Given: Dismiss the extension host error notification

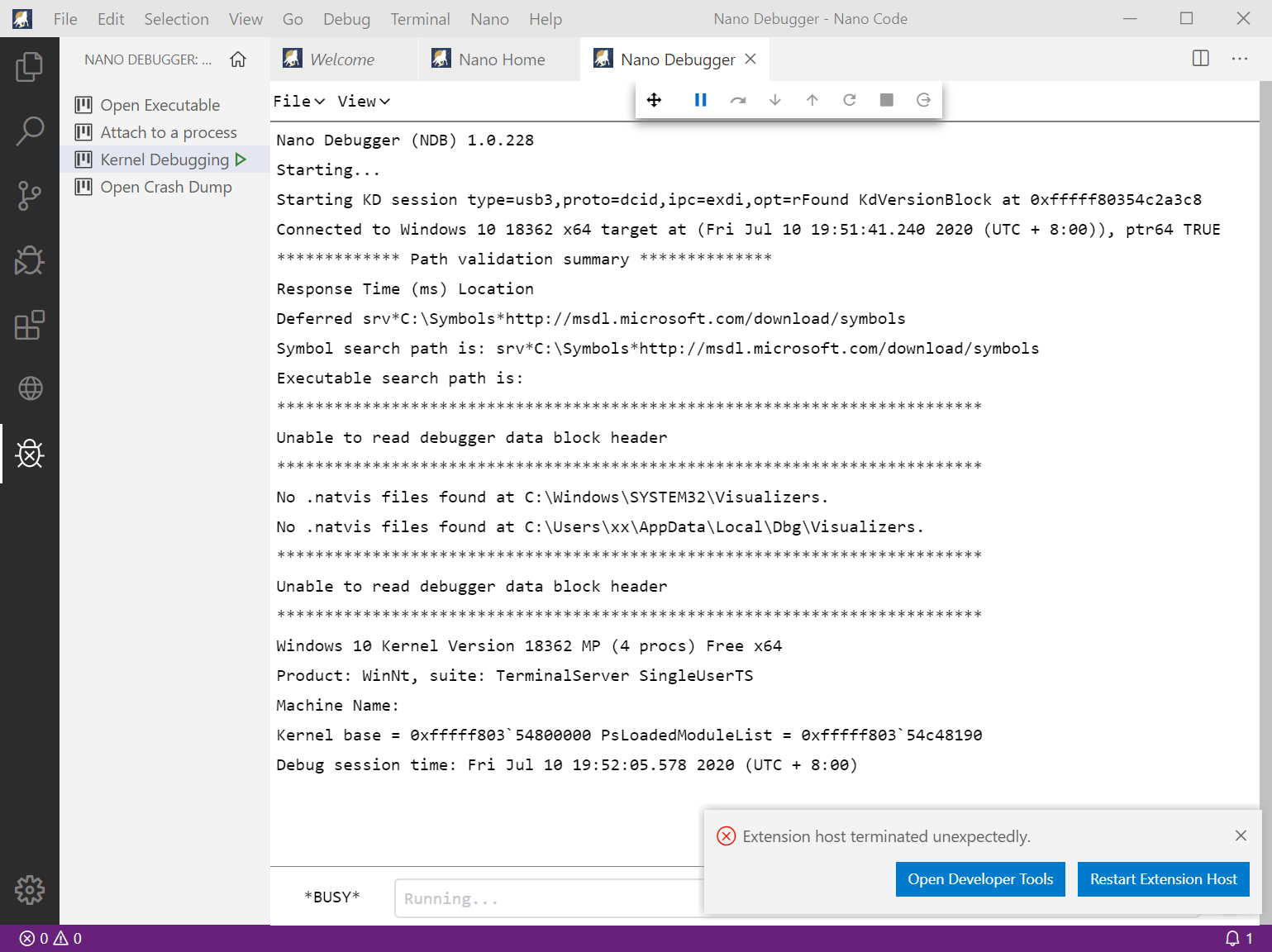Looking at the screenshot, I should click(1241, 835).
